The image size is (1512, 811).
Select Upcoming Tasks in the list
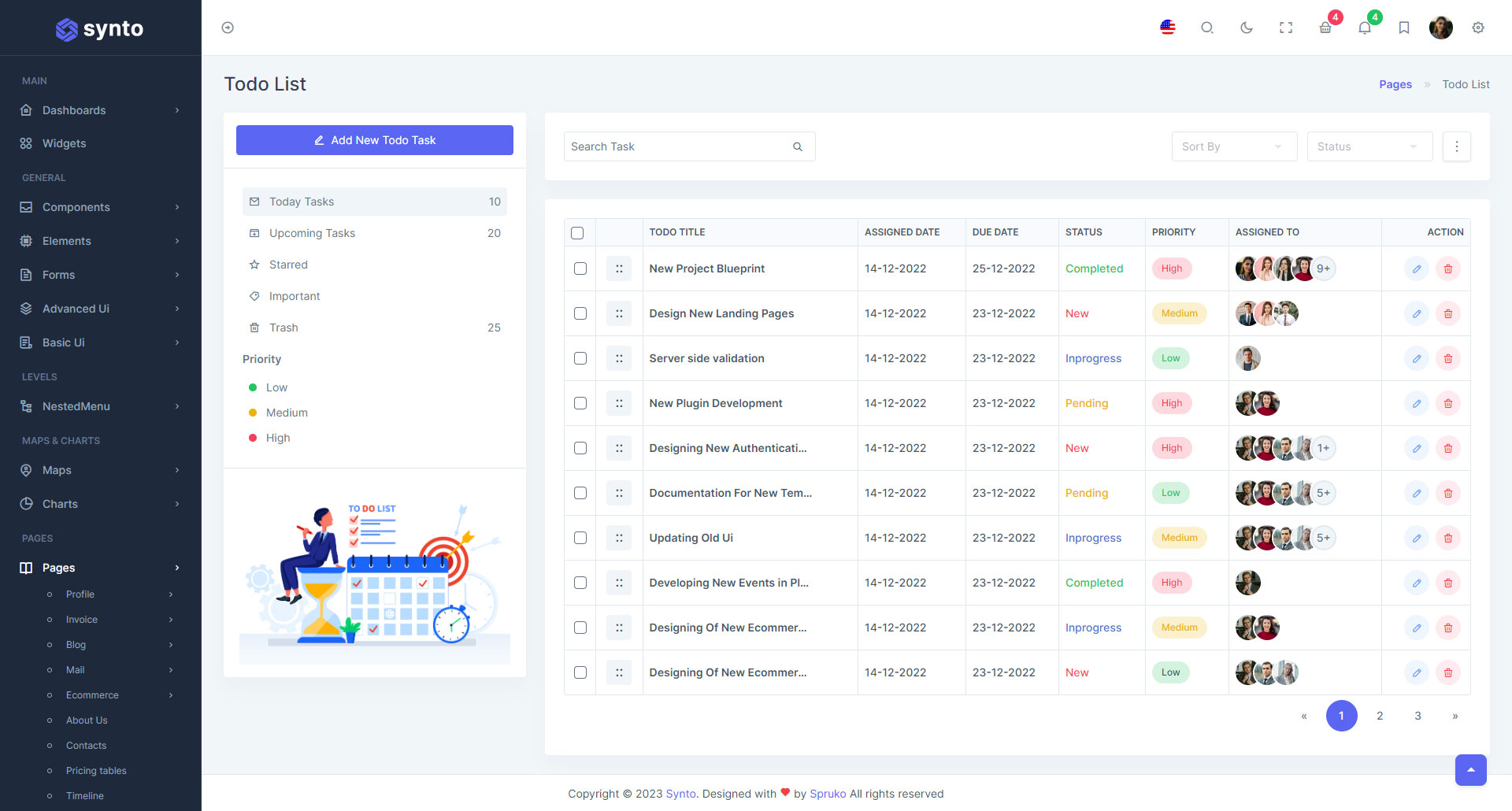click(x=312, y=233)
